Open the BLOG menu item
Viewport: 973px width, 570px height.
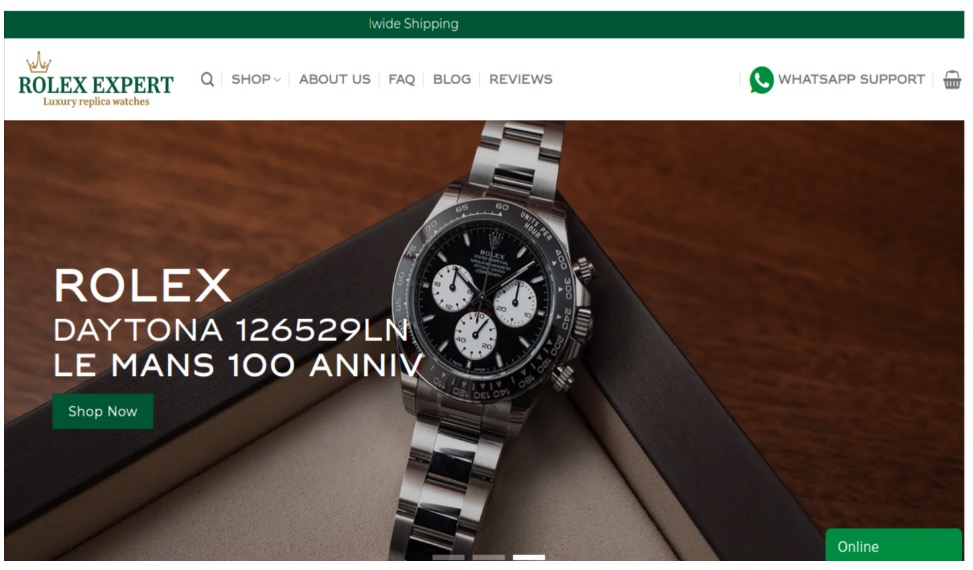click(452, 79)
